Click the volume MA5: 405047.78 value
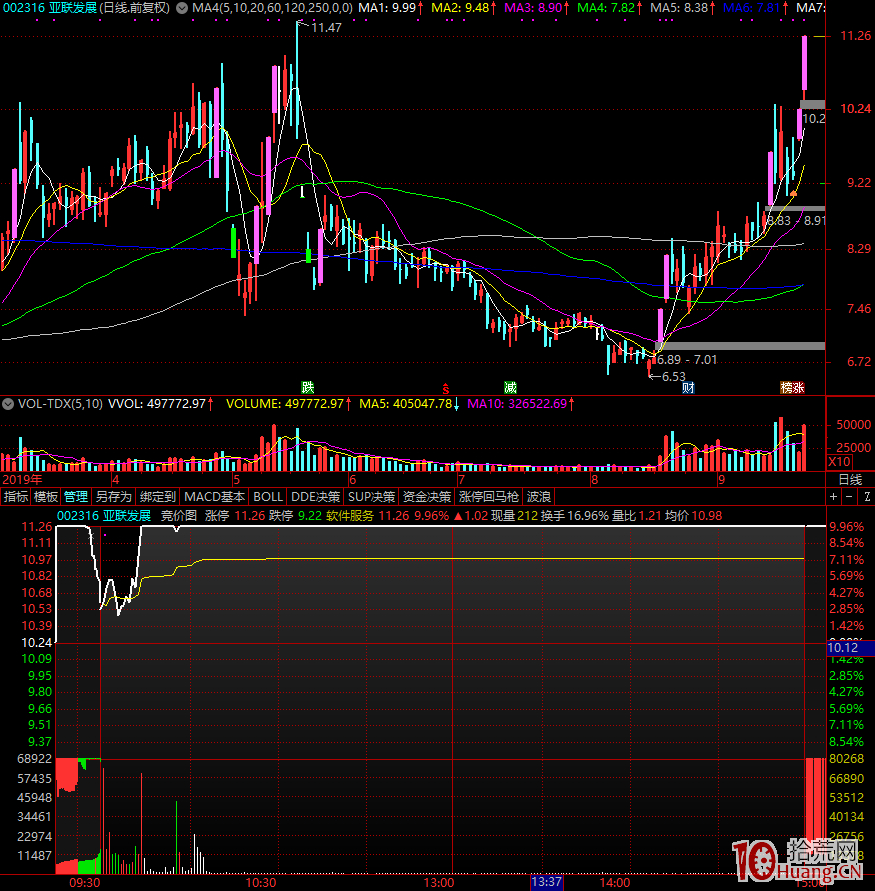Viewport: 875px width, 891px height. (410, 404)
